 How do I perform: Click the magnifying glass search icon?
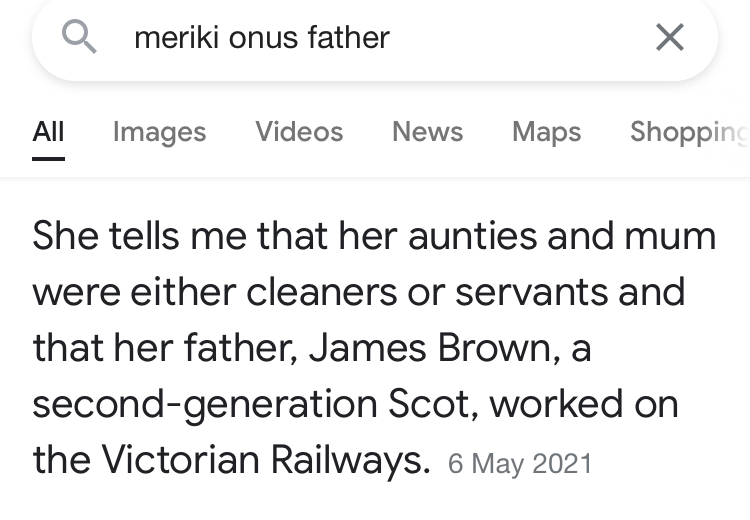(x=77, y=38)
